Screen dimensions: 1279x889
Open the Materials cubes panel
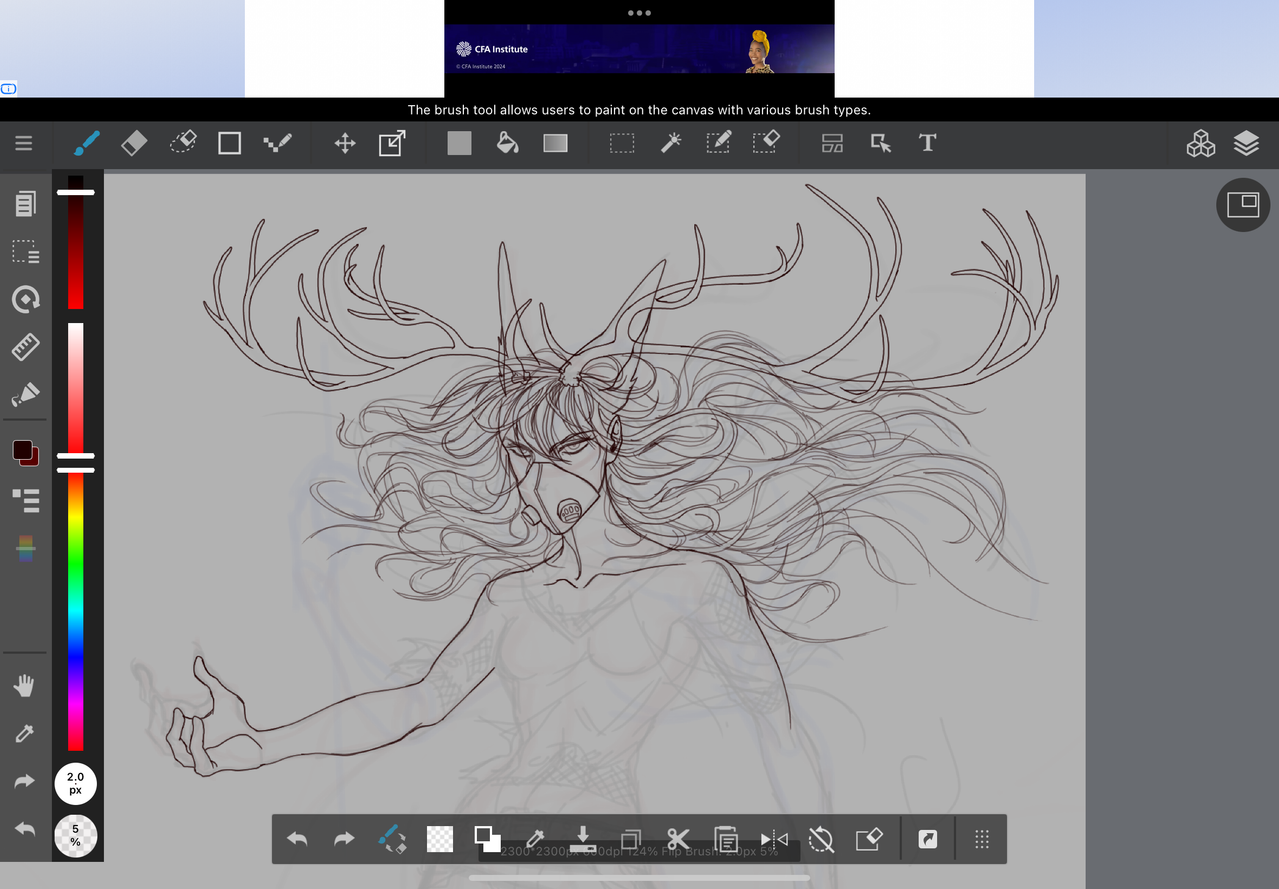click(1200, 144)
